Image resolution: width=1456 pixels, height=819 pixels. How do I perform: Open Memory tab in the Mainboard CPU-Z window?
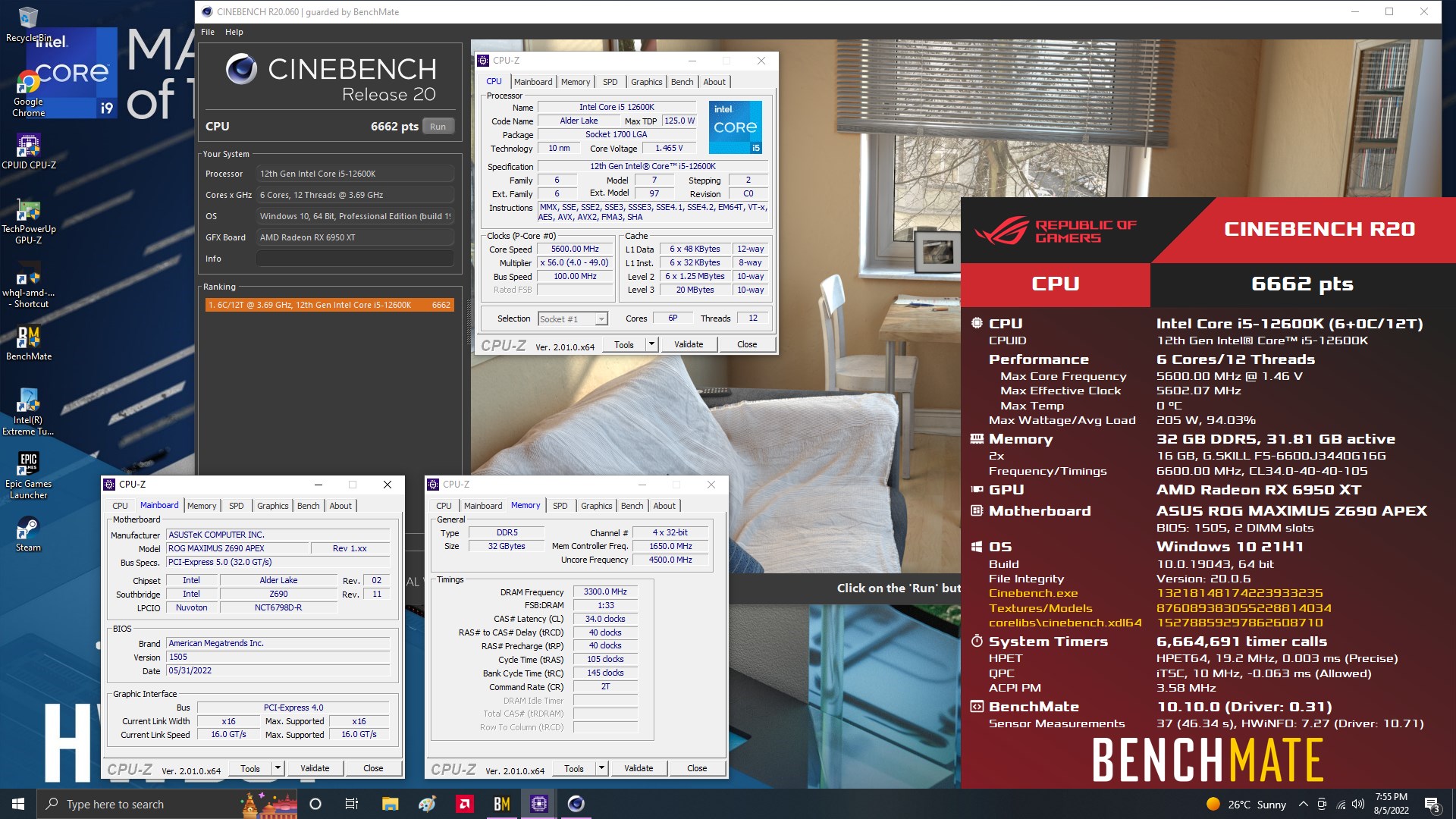coord(202,506)
